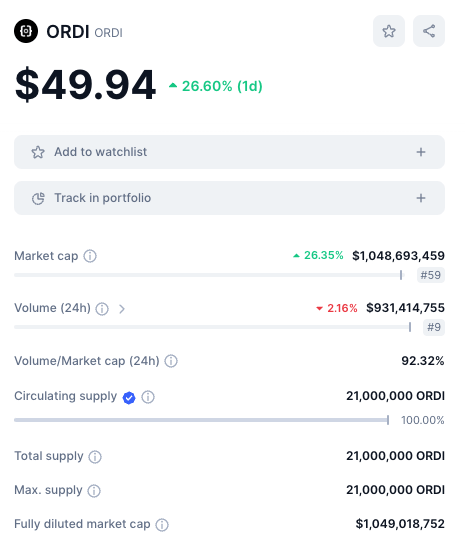Click the star favorite icon button
Screen dimensions: 465x552
pyautogui.click(x=389, y=31)
